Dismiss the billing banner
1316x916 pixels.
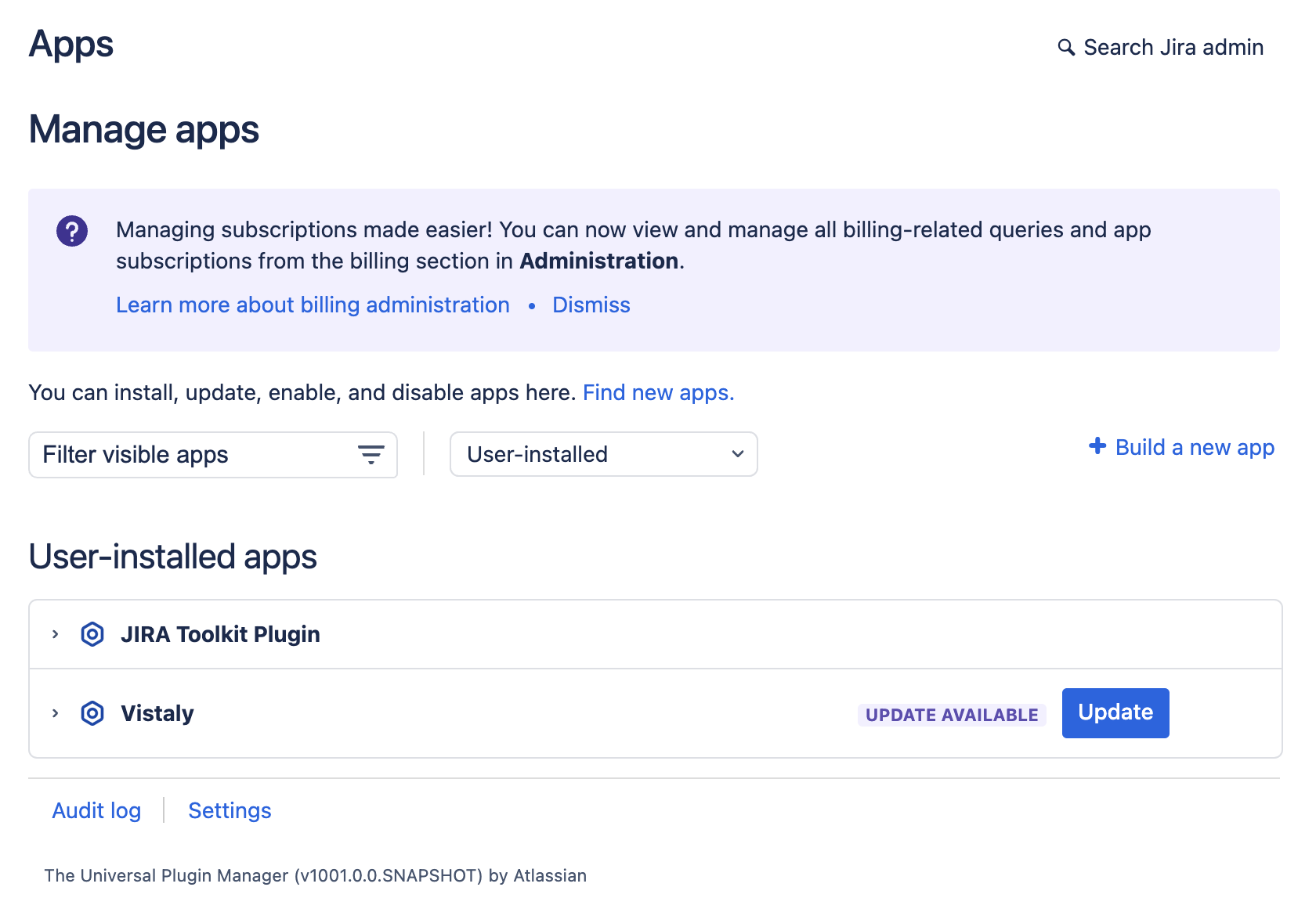591,305
